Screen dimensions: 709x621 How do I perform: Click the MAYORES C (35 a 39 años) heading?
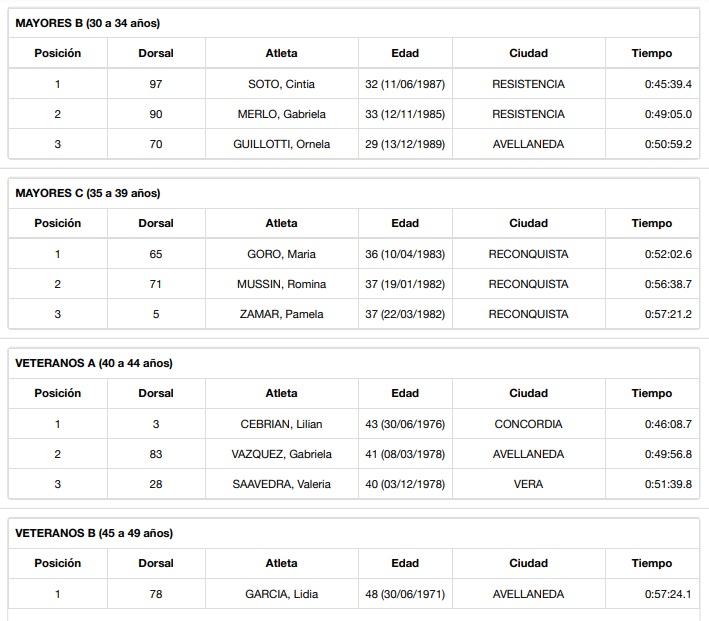(x=88, y=193)
